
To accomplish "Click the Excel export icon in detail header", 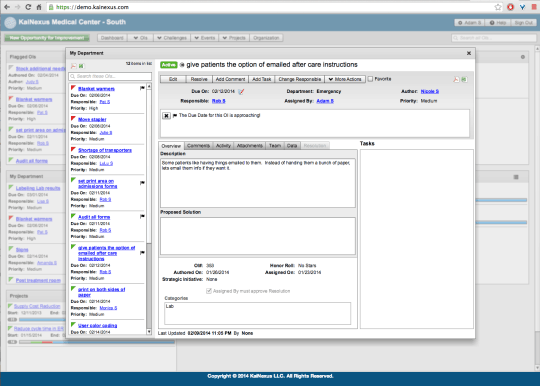I will [x=464, y=80].
